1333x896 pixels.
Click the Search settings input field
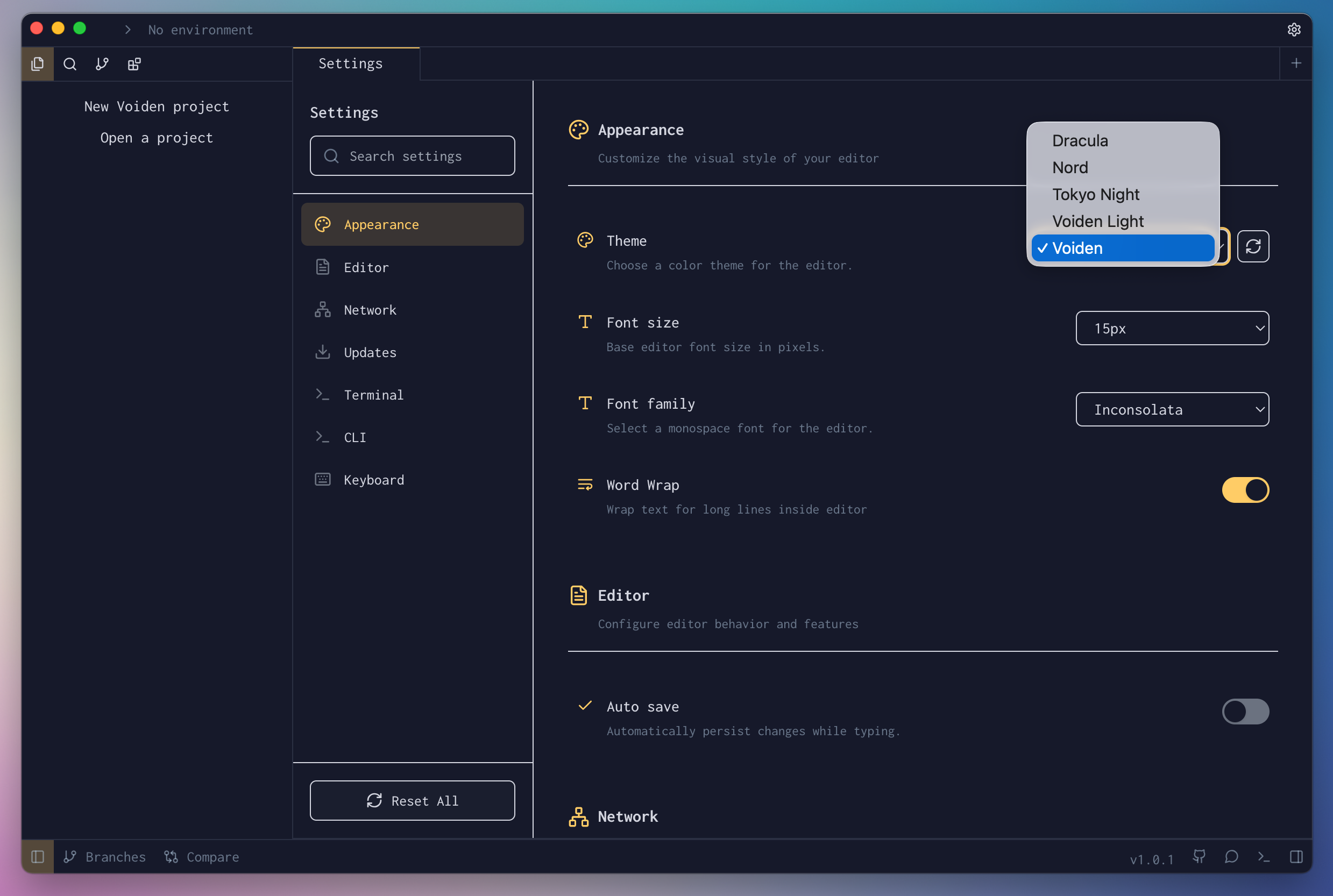click(412, 156)
